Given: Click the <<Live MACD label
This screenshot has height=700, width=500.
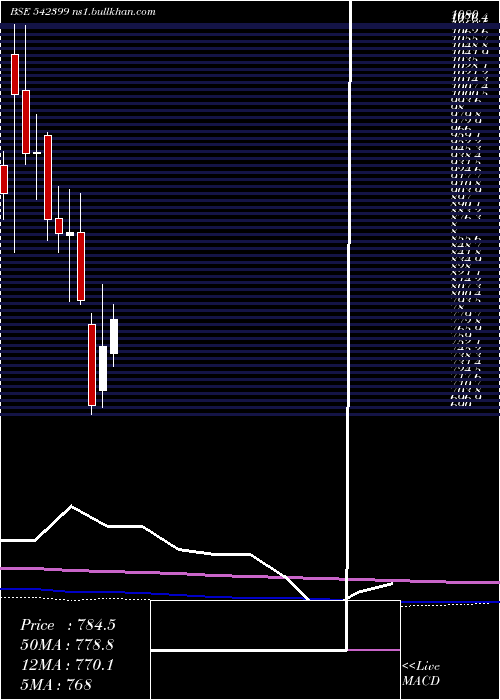Looking at the screenshot, I should (421, 674).
